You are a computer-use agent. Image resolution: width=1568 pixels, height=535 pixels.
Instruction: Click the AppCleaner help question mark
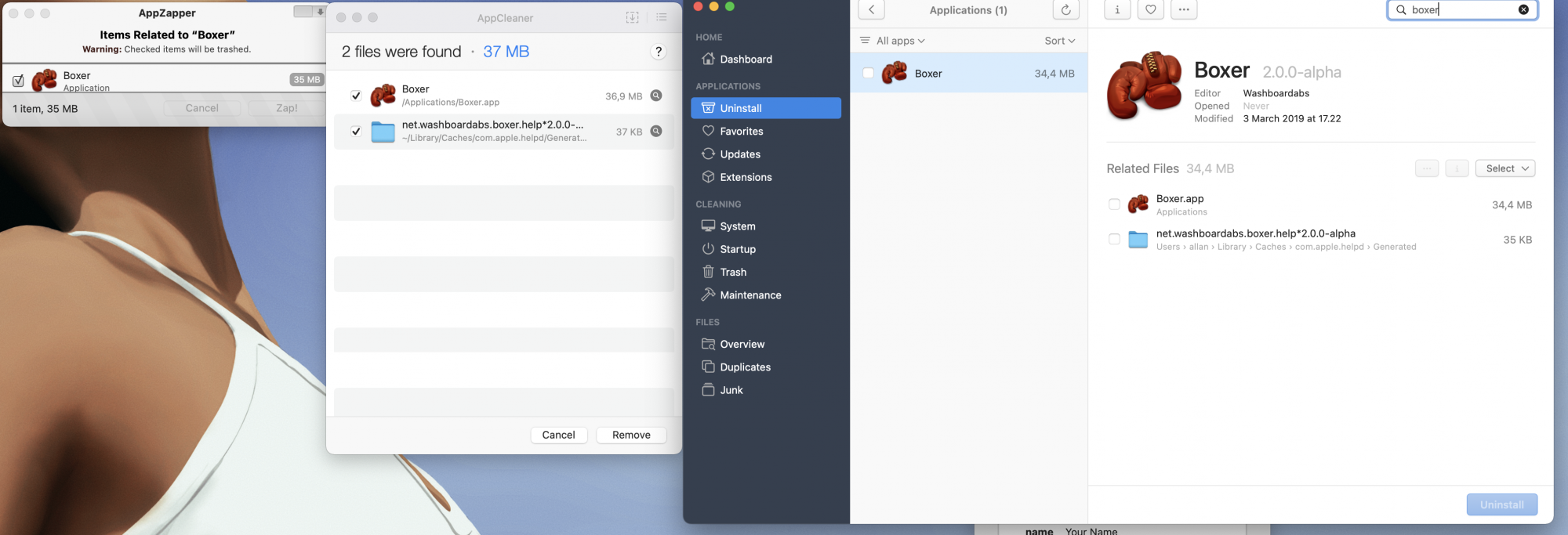point(659,52)
